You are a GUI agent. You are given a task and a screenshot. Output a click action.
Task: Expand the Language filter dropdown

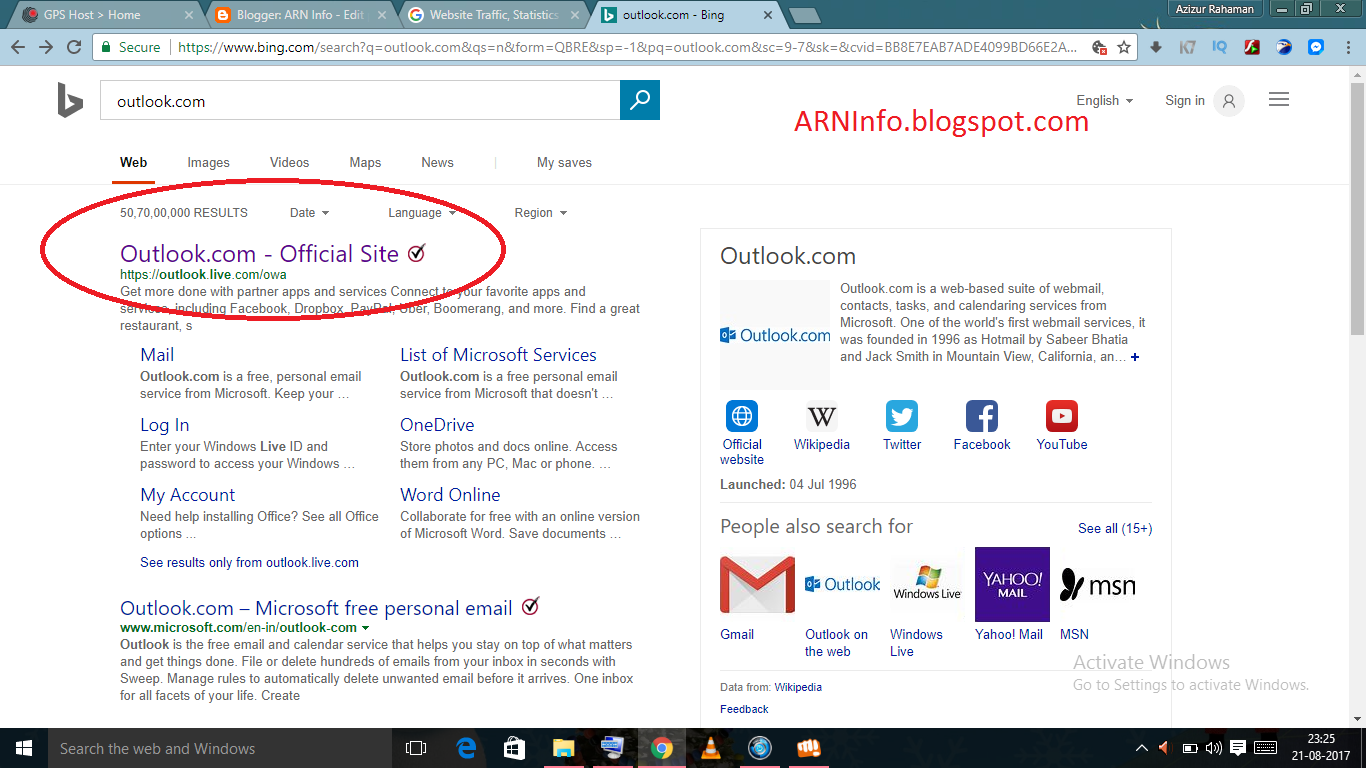point(422,213)
